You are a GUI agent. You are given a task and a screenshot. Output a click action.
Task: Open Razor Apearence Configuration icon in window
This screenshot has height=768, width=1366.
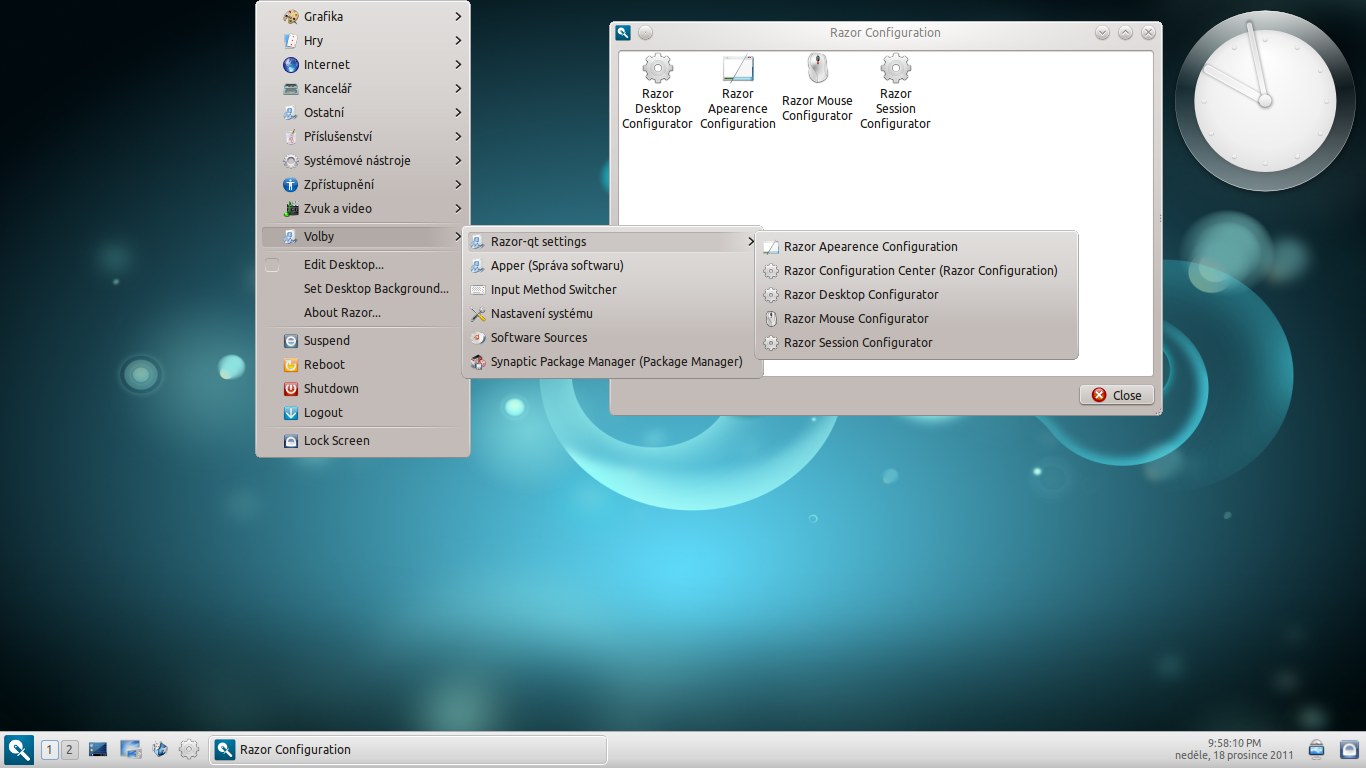click(x=737, y=92)
